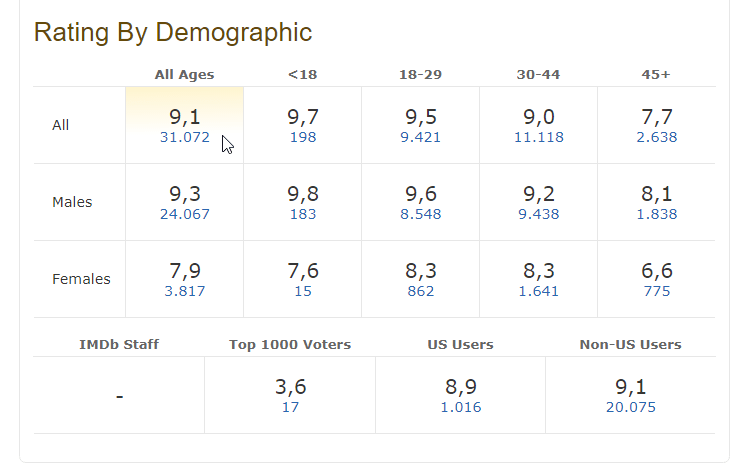The image size is (749, 469).
Task: Click the IMDb Staff dash cell
Action: coord(119,395)
